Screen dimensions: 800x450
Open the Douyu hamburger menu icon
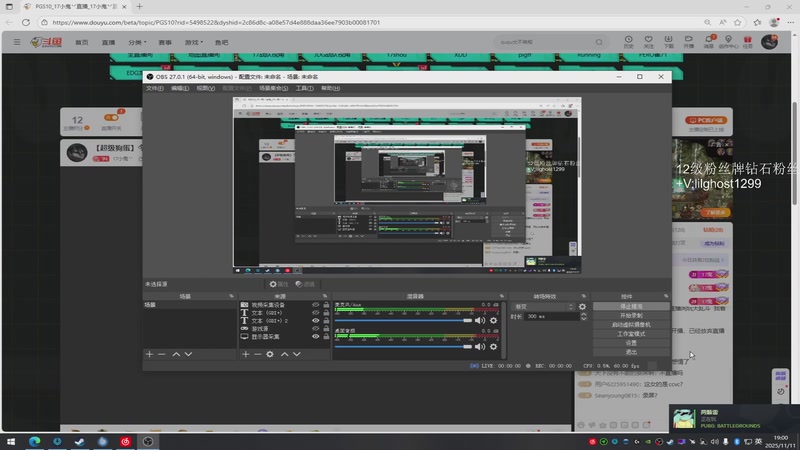click(x=17, y=42)
